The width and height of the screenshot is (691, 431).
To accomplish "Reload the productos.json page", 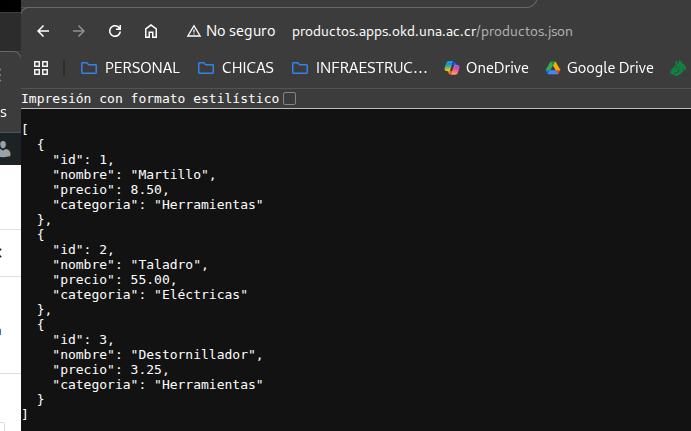I will pyautogui.click(x=115, y=31).
